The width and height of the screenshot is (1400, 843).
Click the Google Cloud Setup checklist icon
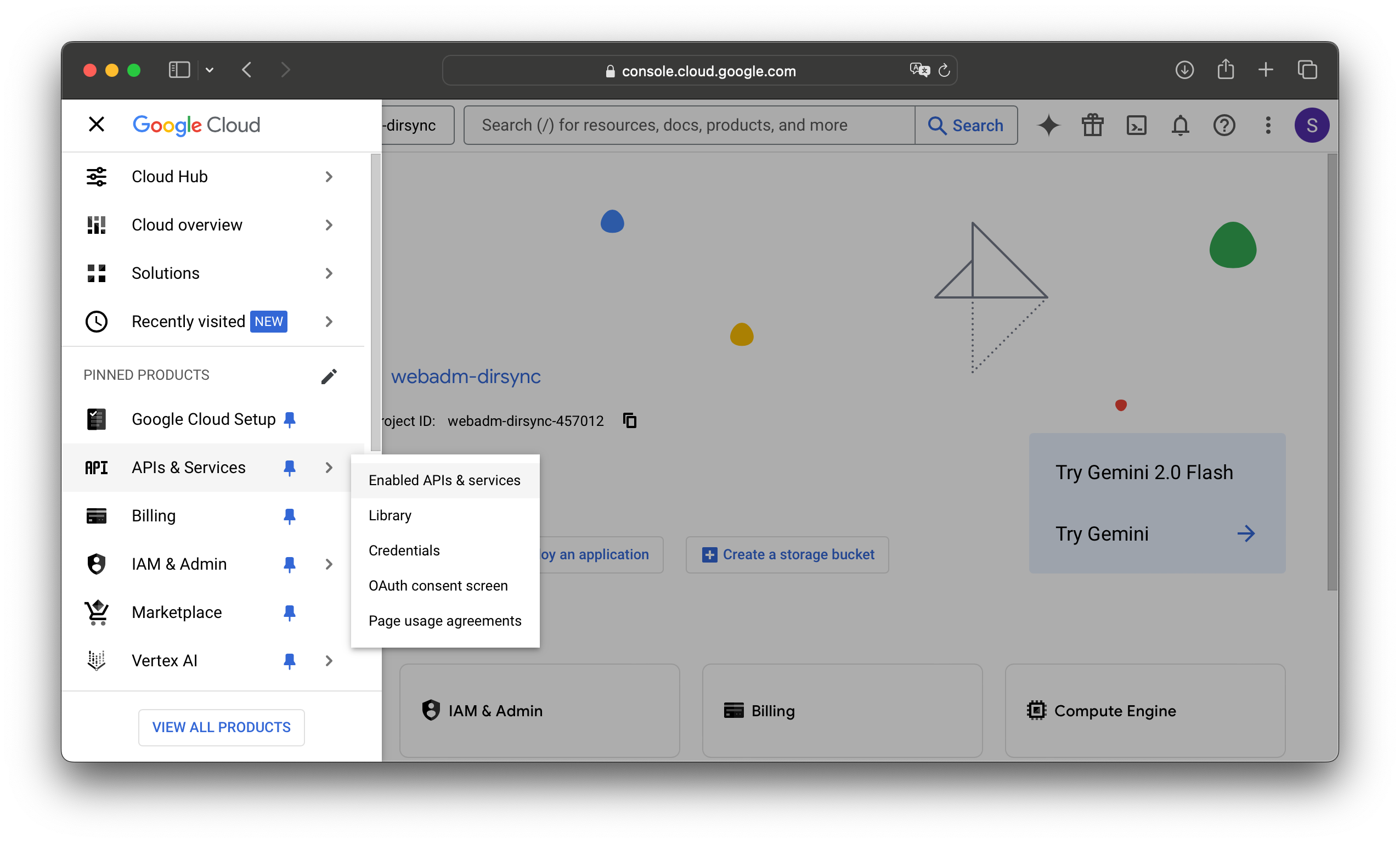97,419
